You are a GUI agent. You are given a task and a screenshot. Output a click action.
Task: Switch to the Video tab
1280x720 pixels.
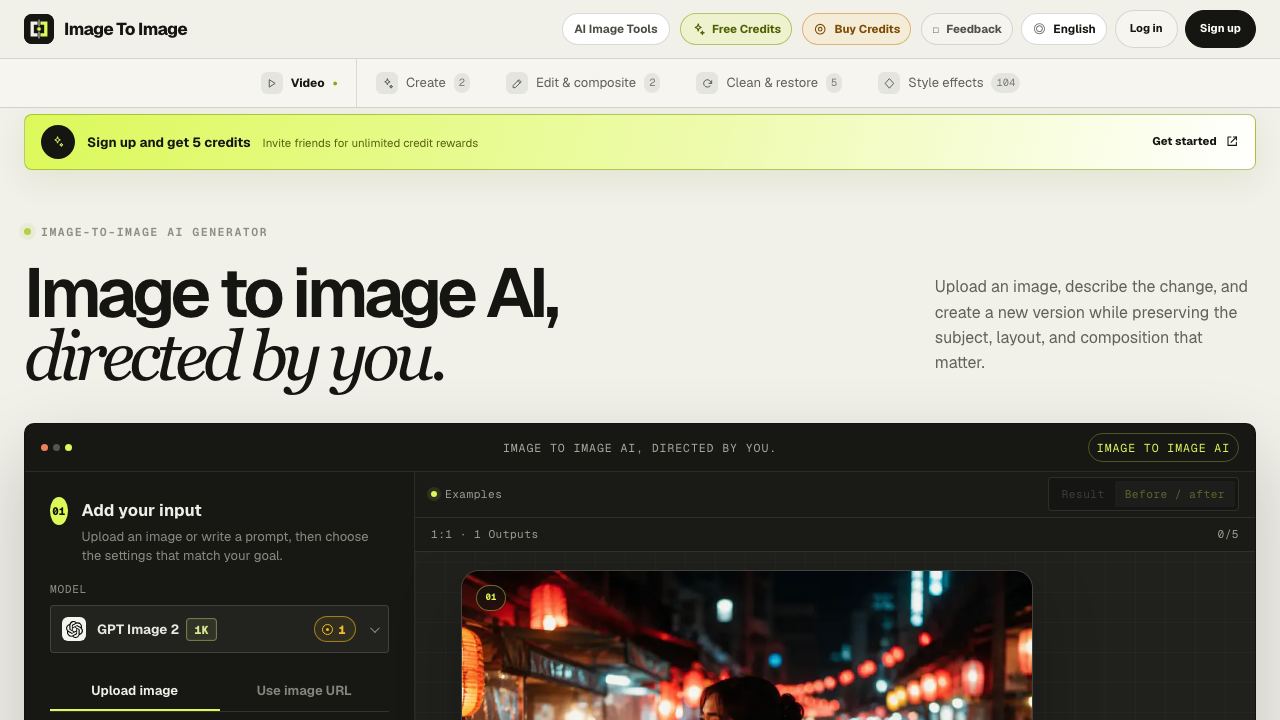300,83
